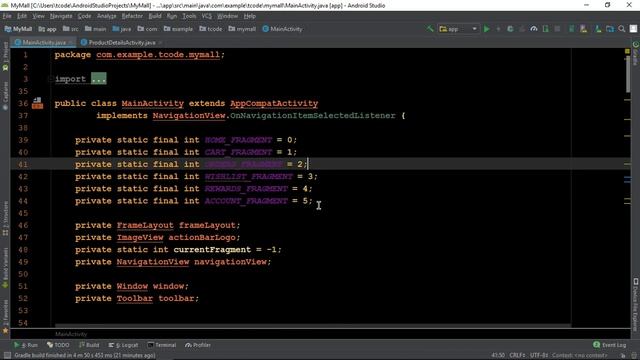Click the MainActivity breadcrumb below the editor
Viewport: 640px width, 360px height.
coord(71,334)
